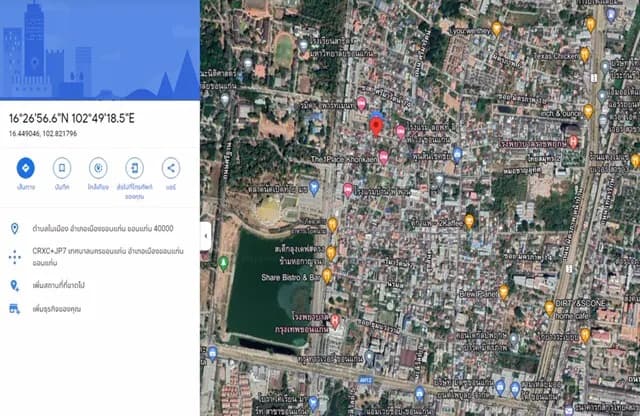Send location to your phone icon
640x416 pixels.
coord(134,168)
